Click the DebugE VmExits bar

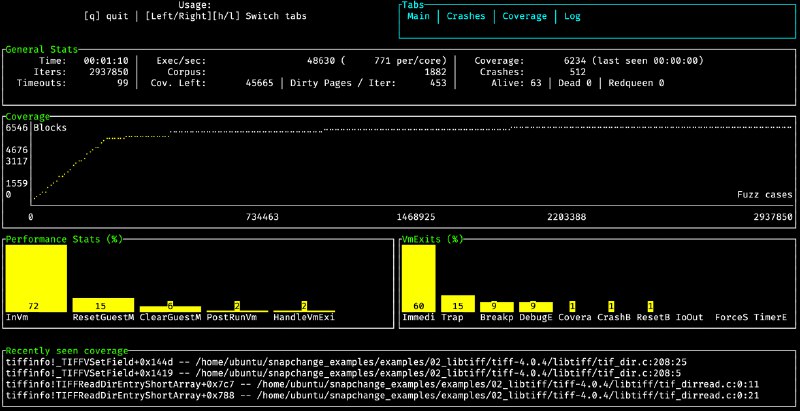(x=536, y=306)
